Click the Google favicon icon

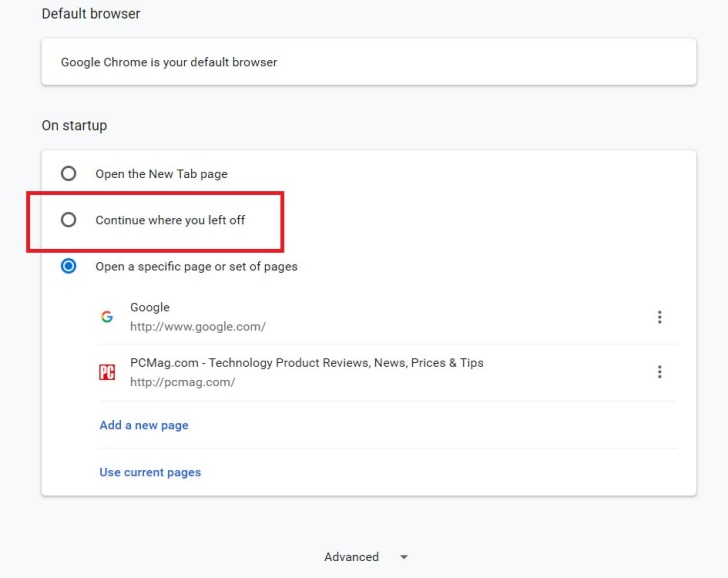[107, 317]
